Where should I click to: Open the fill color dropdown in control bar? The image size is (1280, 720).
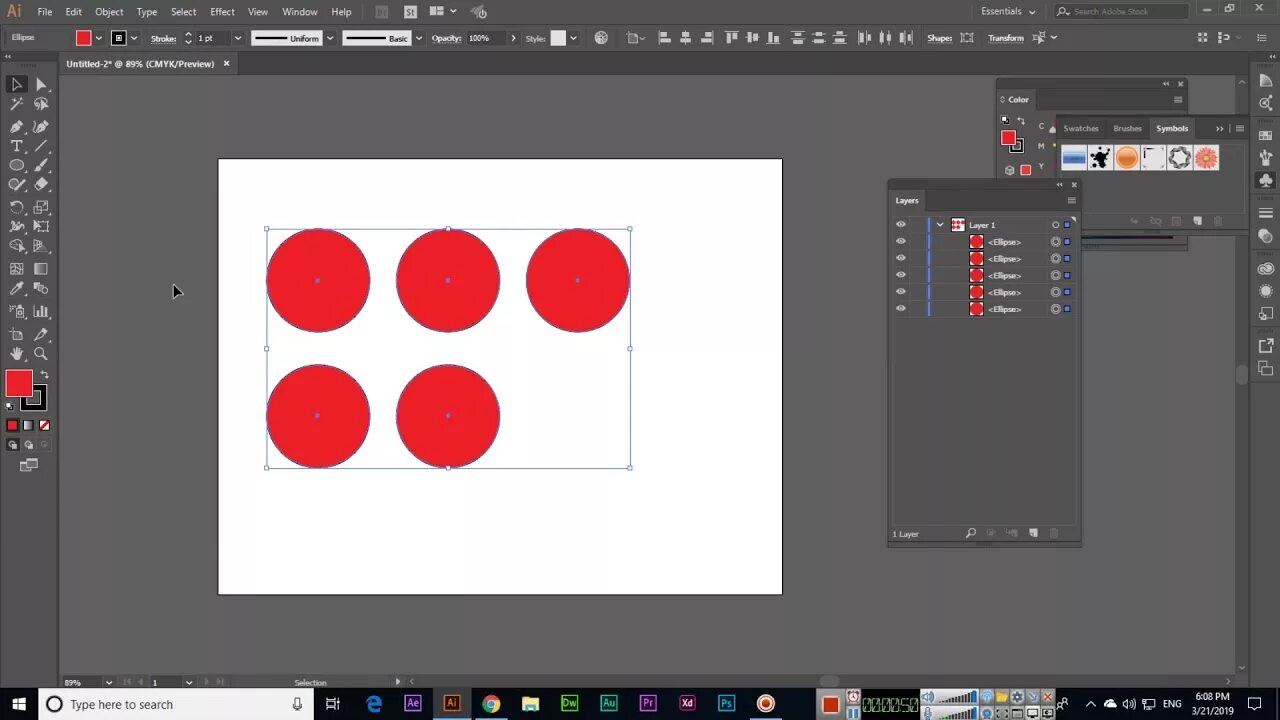[98, 38]
